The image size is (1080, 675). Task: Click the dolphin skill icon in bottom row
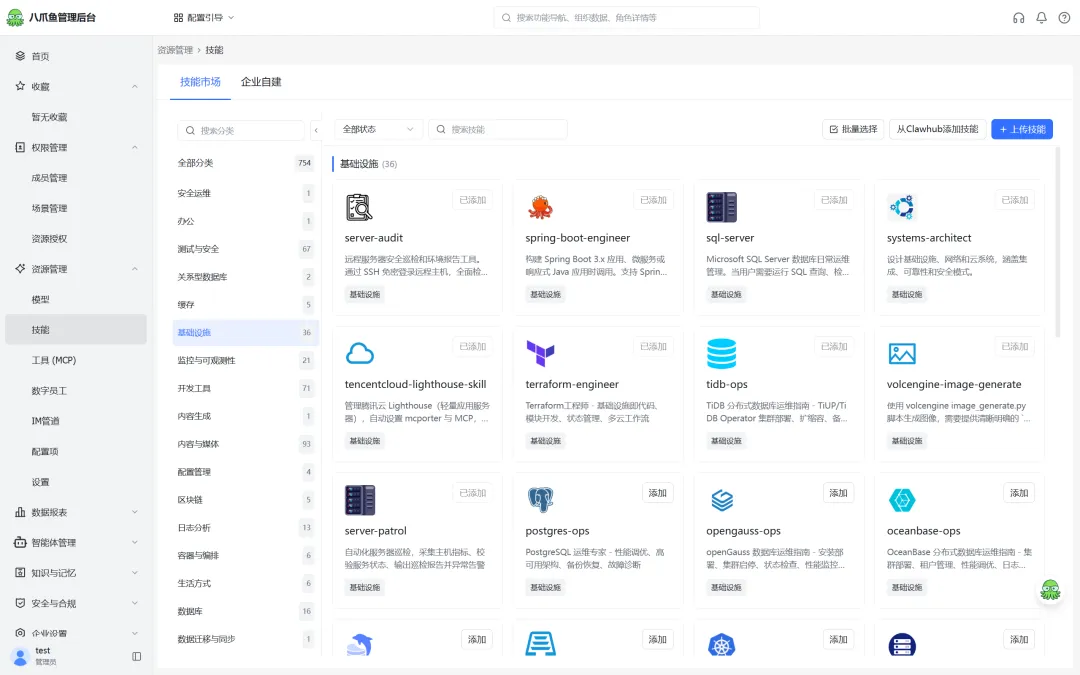point(360,644)
